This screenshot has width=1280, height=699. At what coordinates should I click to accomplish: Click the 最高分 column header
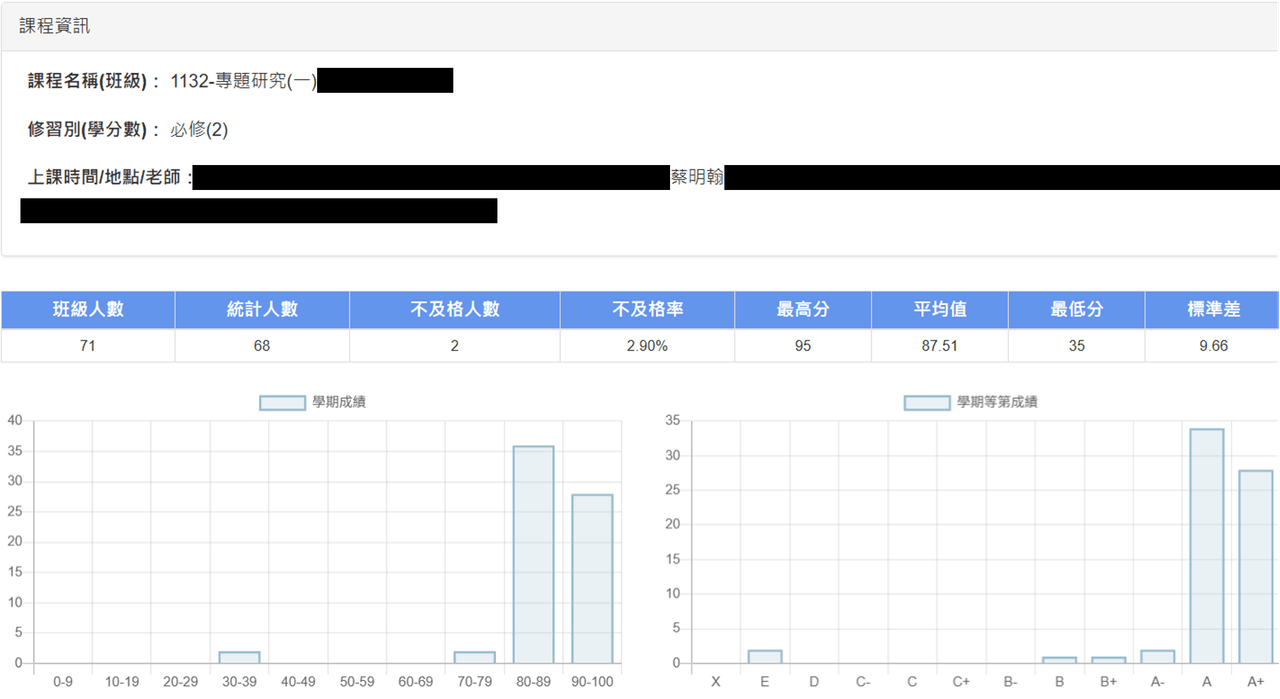[x=803, y=310]
